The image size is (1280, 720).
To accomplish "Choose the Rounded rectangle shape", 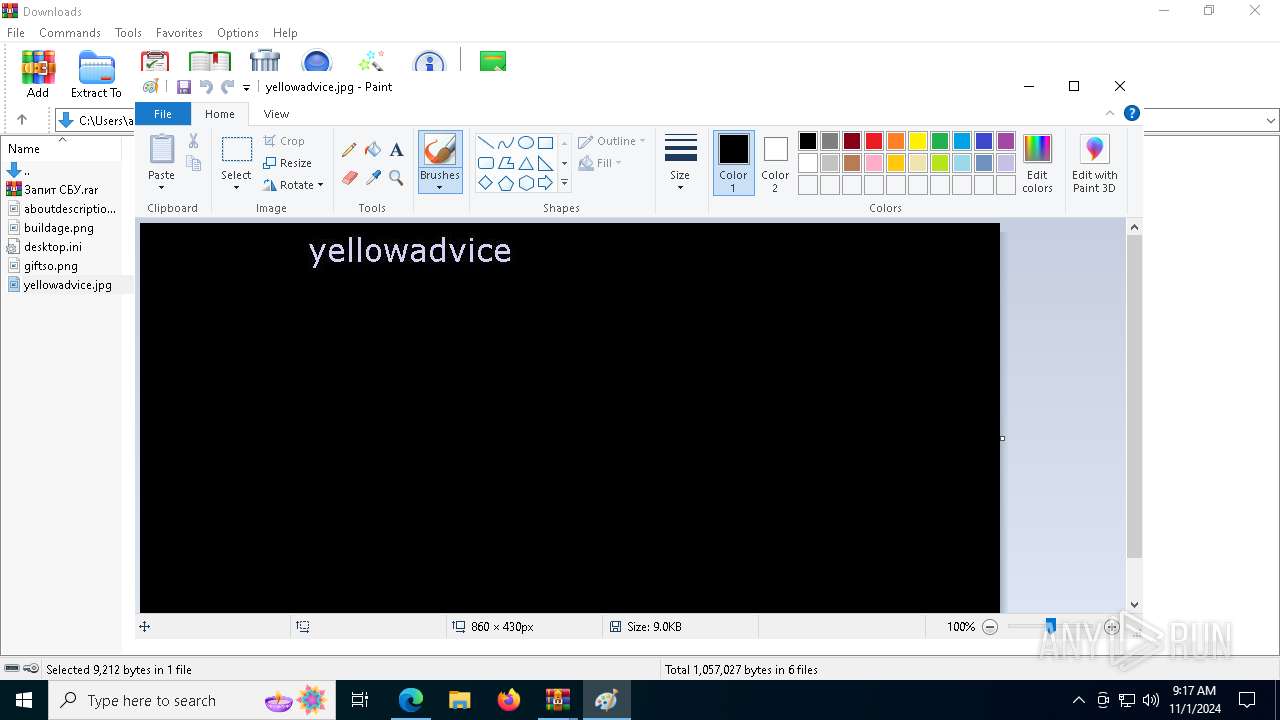I will 485,163.
